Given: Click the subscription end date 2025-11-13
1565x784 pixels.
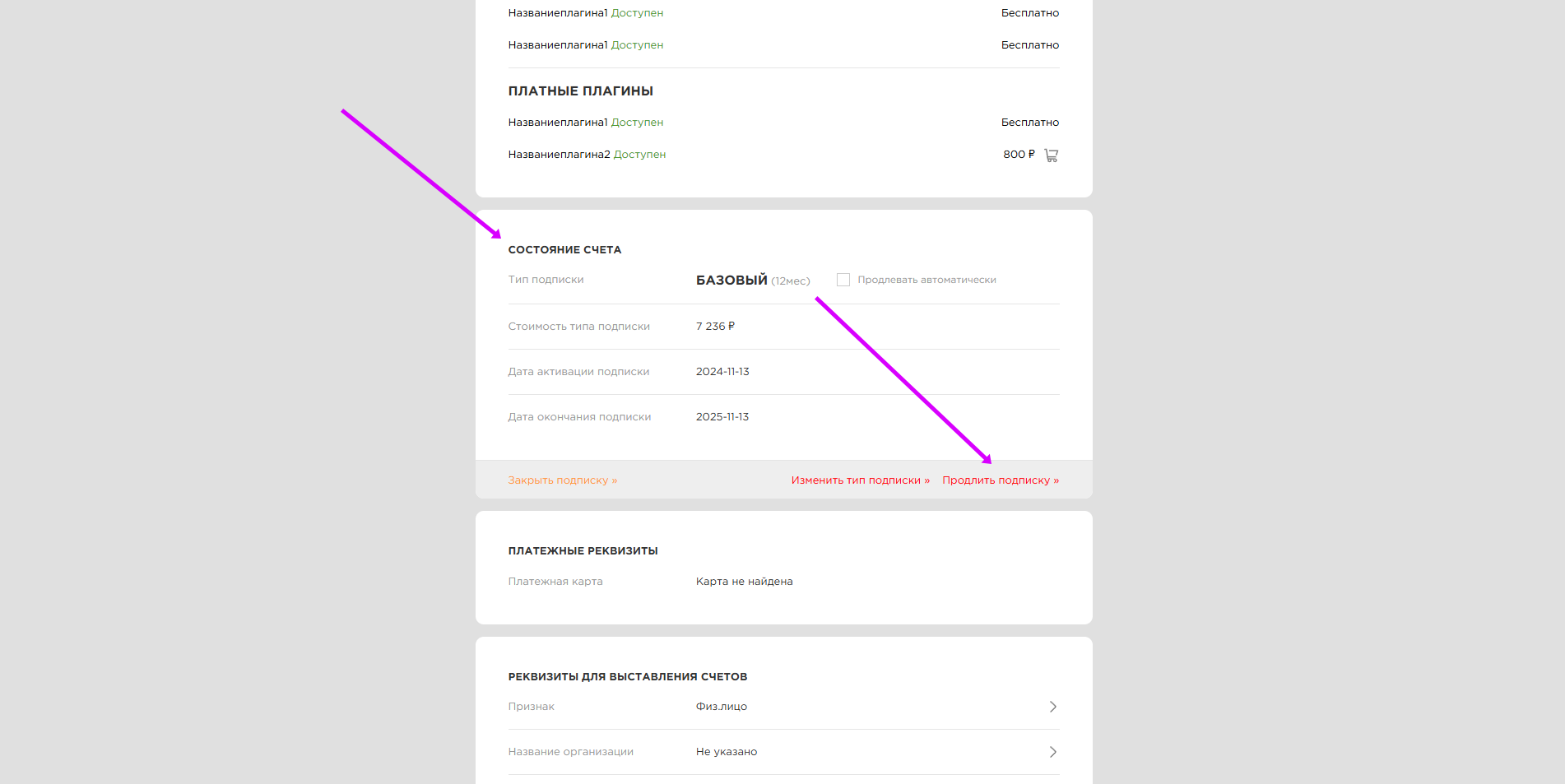Looking at the screenshot, I should tap(722, 417).
